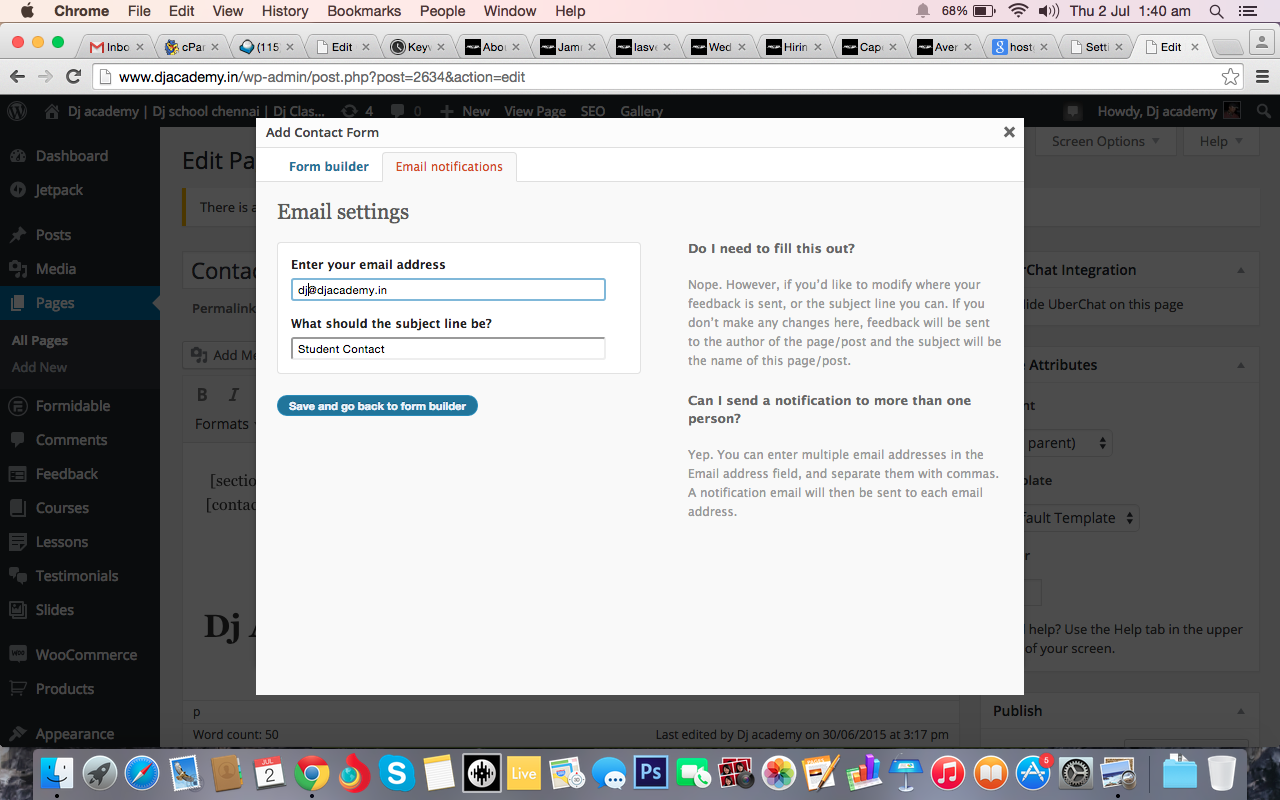
Task: Click the Media icon in sidebar
Action: [x=18, y=269]
